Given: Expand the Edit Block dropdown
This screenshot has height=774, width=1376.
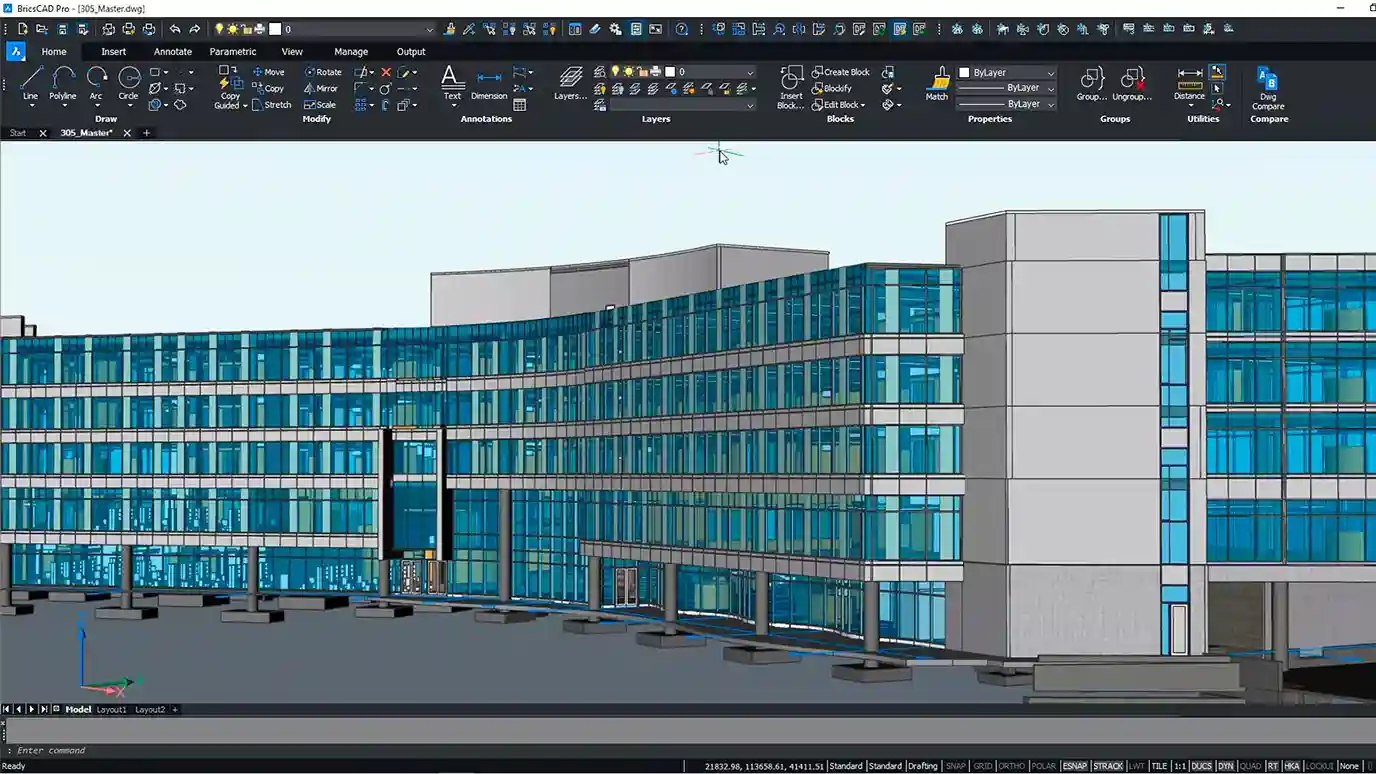Looking at the screenshot, I should tap(861, 105).
